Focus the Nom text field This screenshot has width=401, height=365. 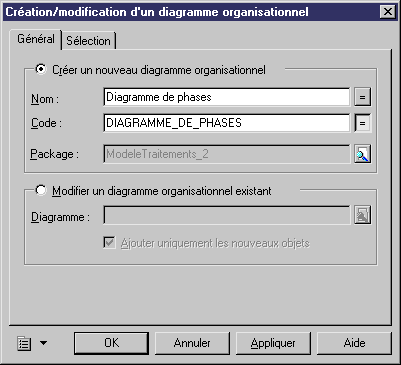click(227, 97)
